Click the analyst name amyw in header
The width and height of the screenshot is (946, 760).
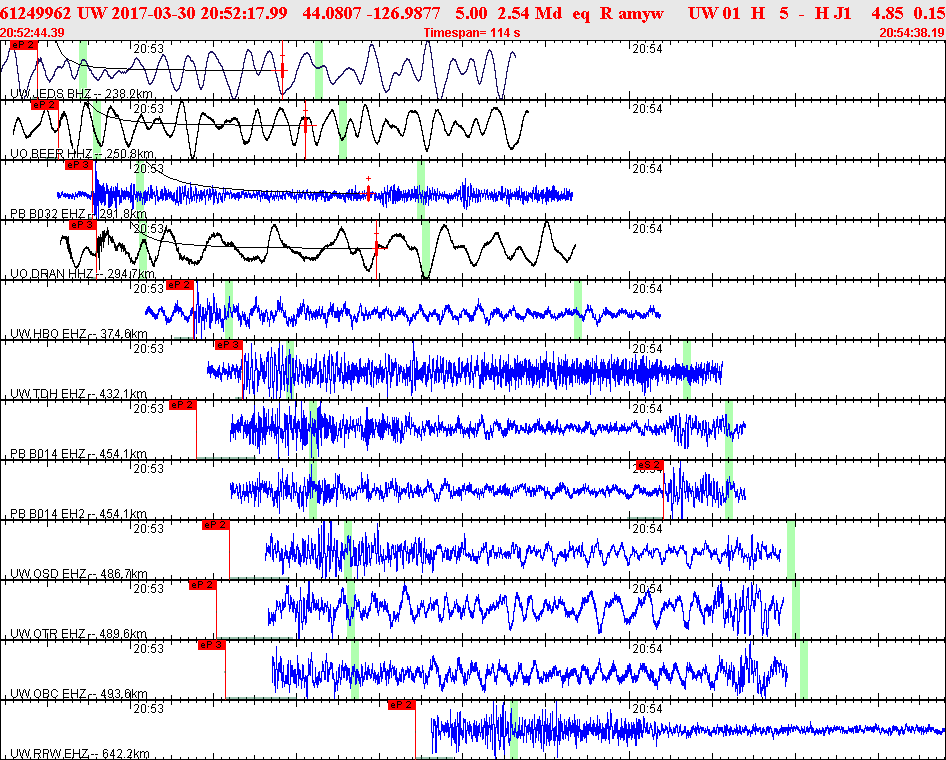[641, 13]
